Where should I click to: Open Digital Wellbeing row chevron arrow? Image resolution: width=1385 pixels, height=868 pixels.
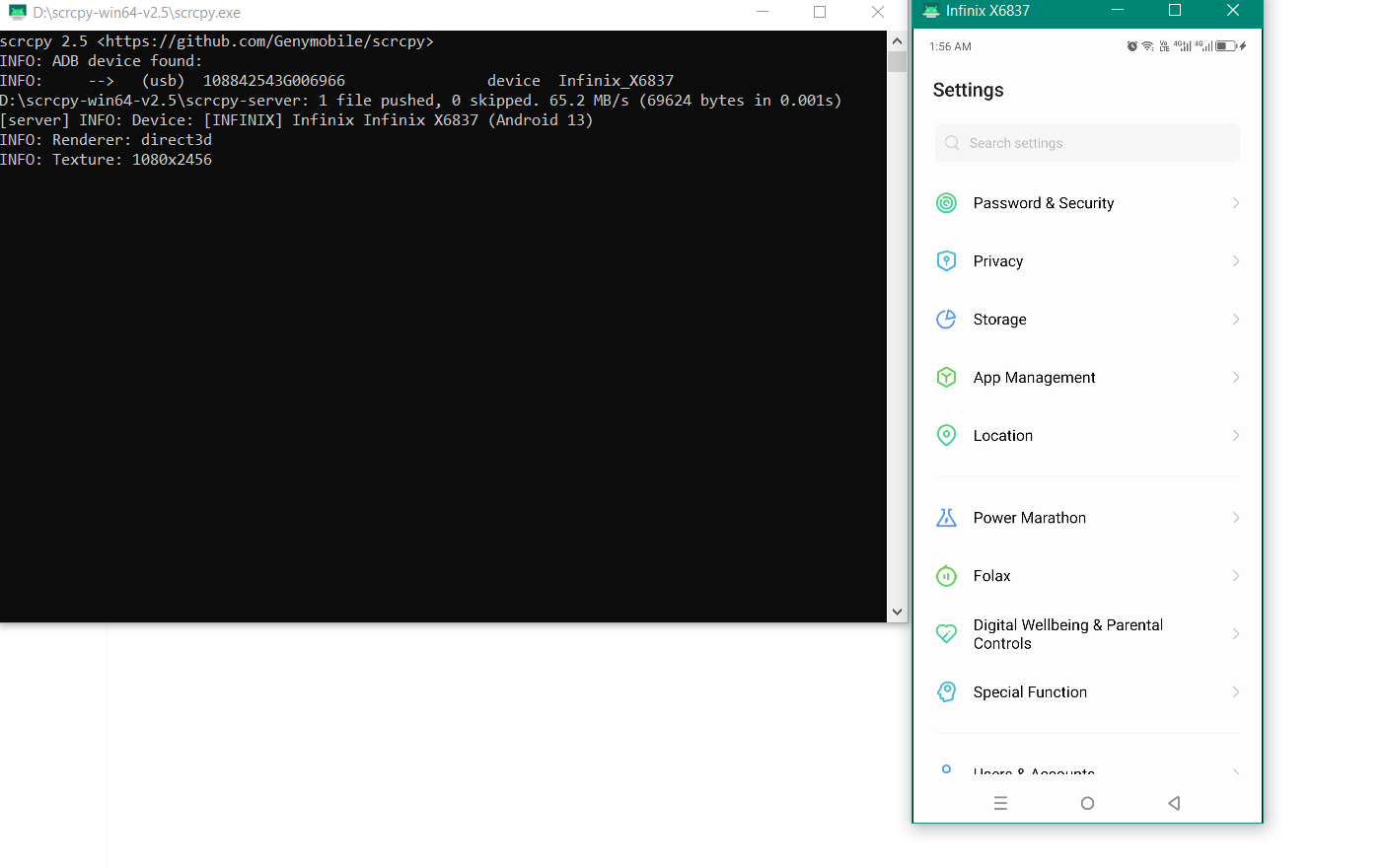(x=1236, y=634)
